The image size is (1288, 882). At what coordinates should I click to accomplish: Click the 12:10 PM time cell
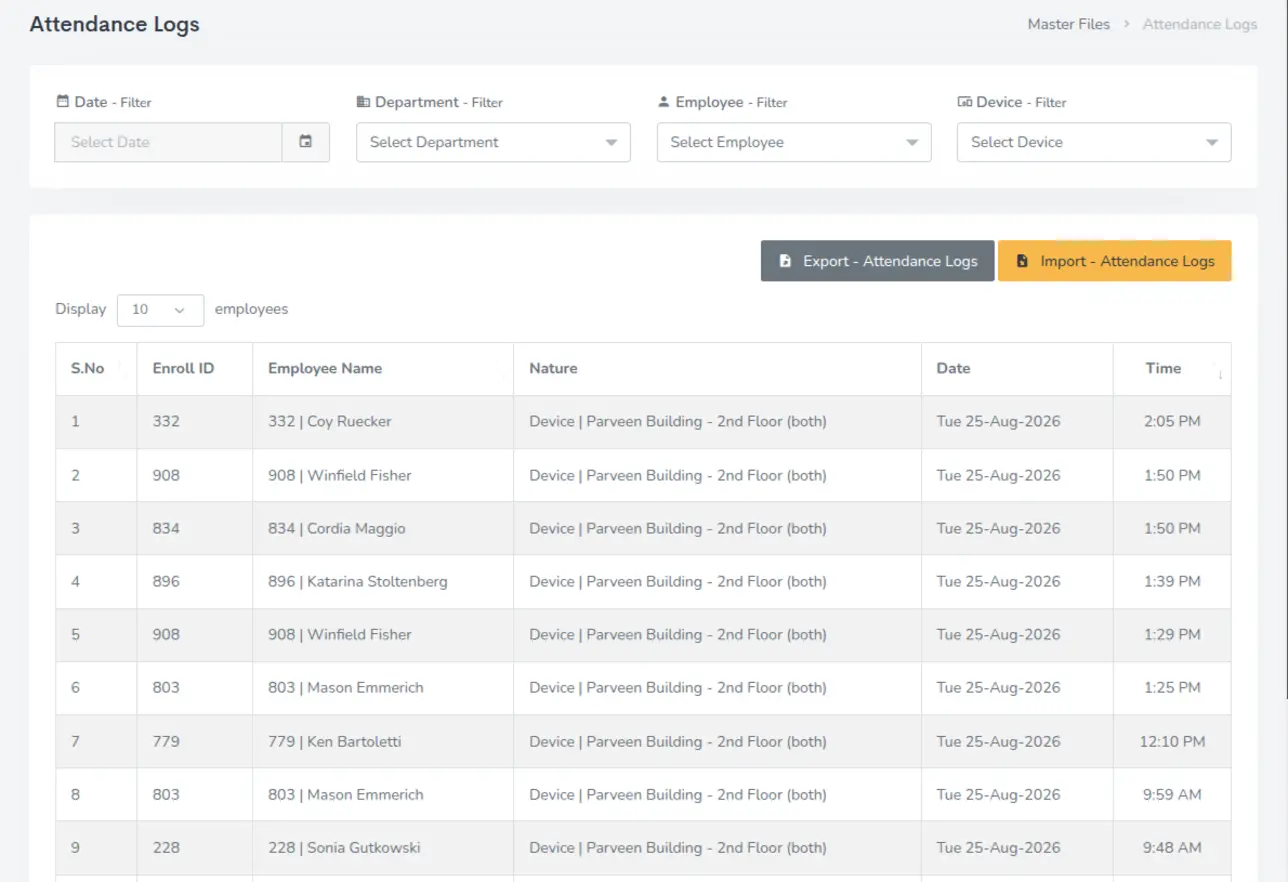tap(1172, 741)
